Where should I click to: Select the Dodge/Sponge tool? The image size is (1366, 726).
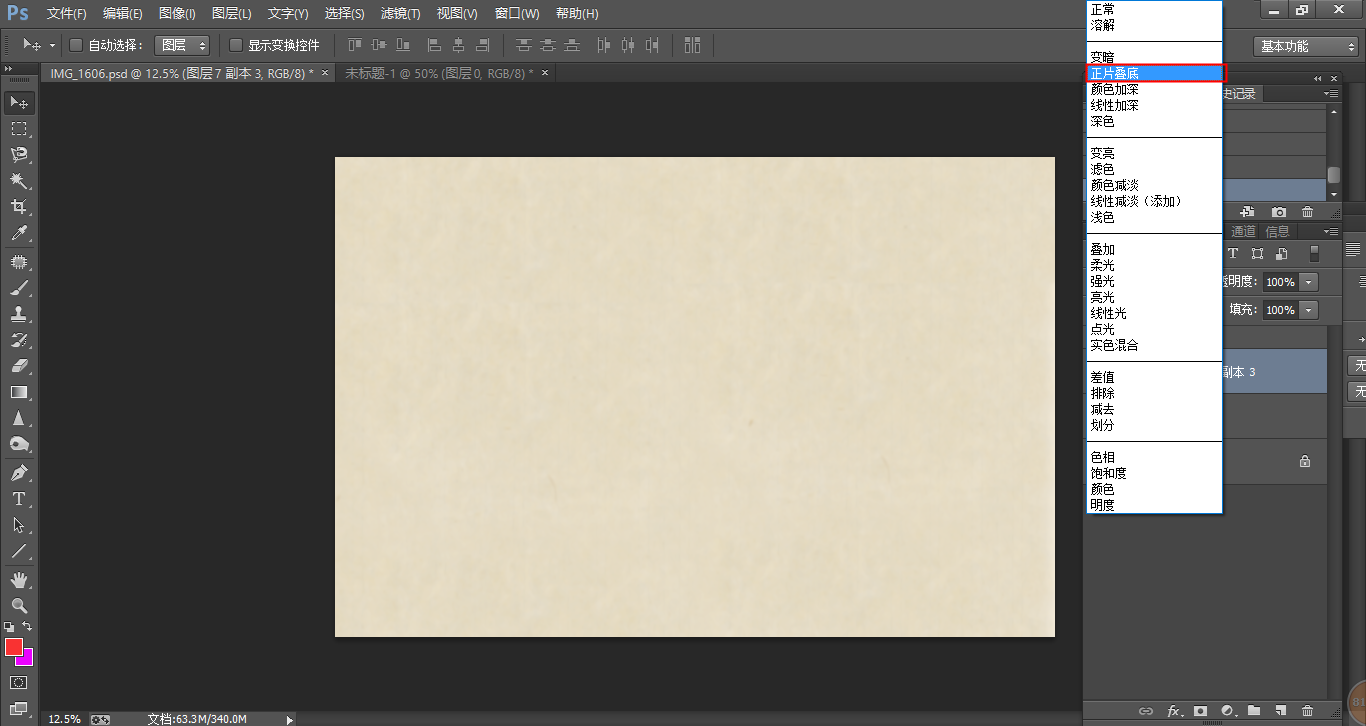click(x=19, y=444)
